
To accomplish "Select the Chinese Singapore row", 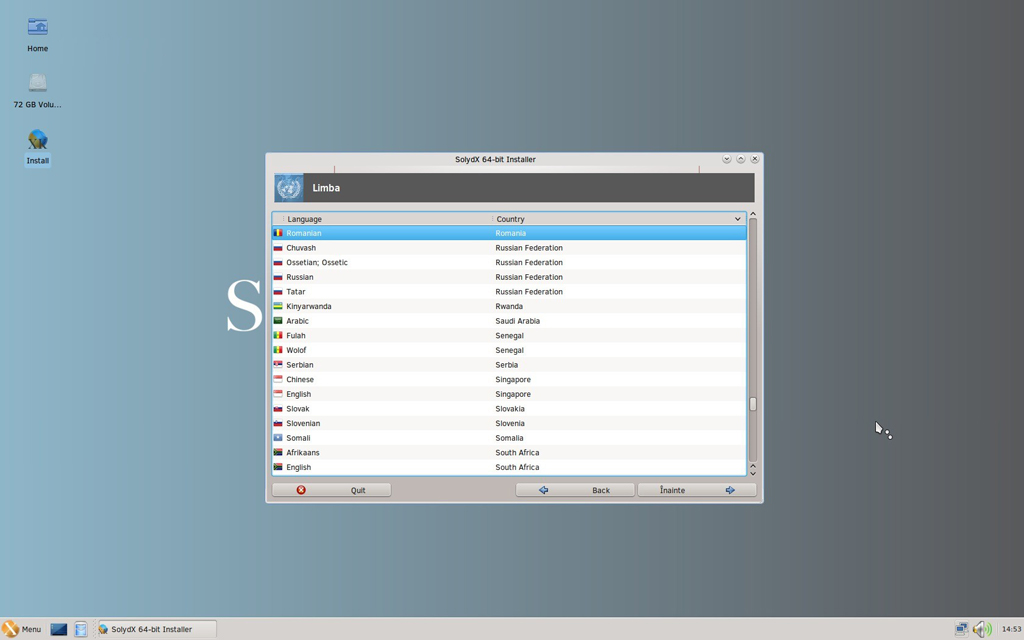I will 509,379.
